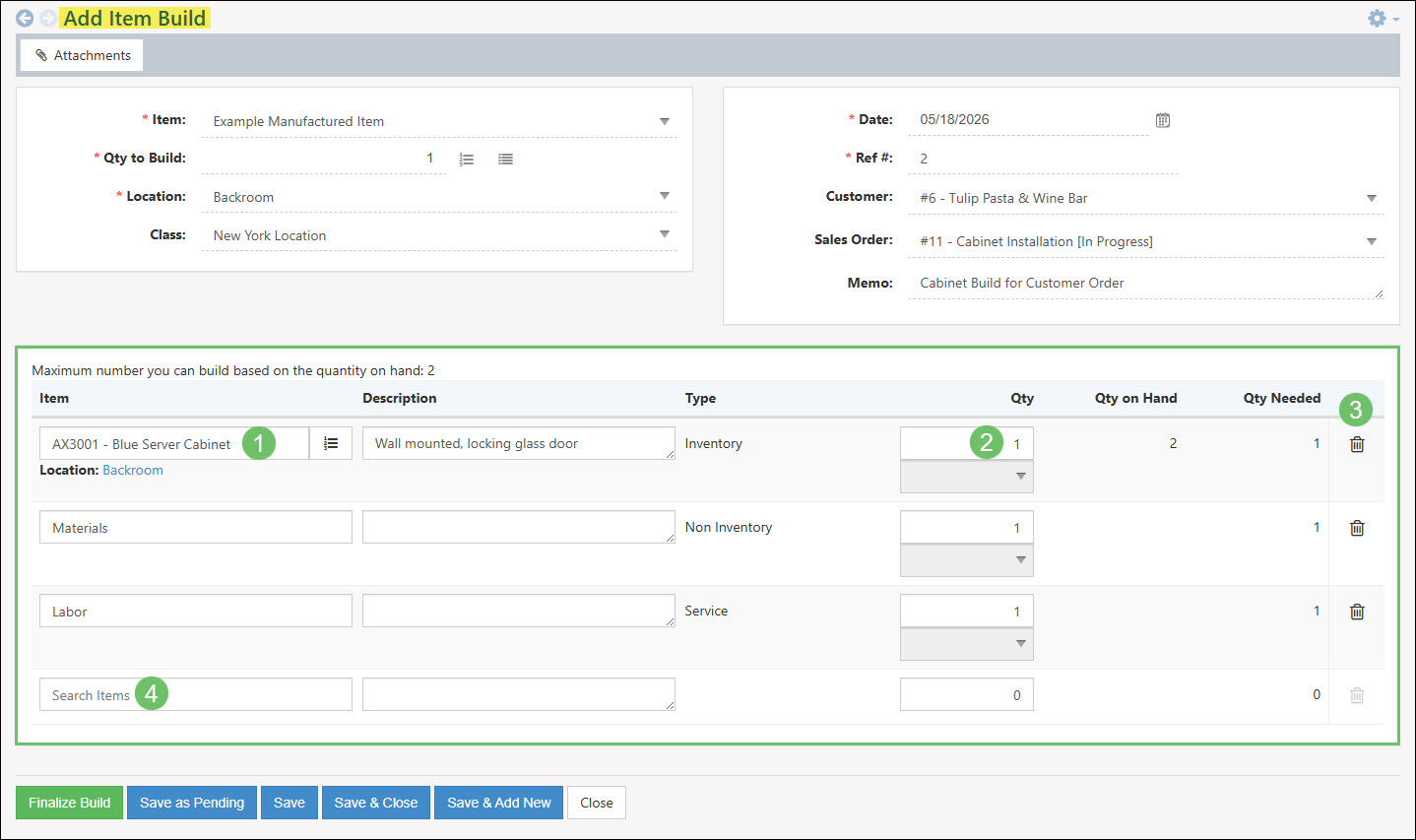
Task: Expand the Location dropdown showing Backroom
Action: (x=665, y=196)
